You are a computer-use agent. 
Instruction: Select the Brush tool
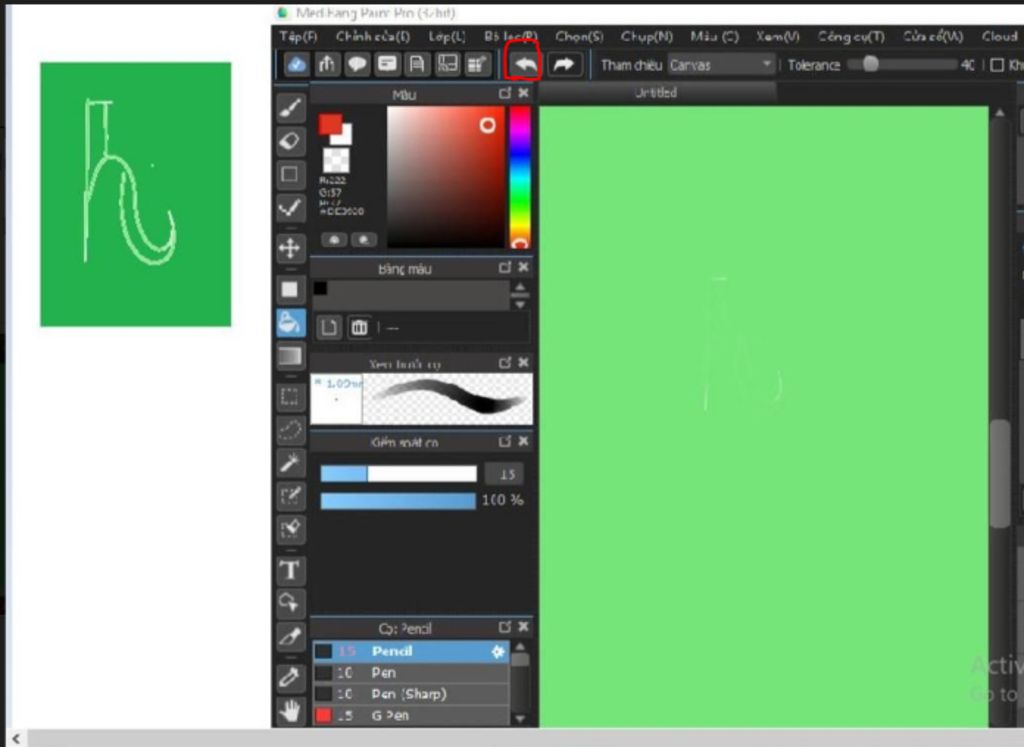click(x=291, y=108)
